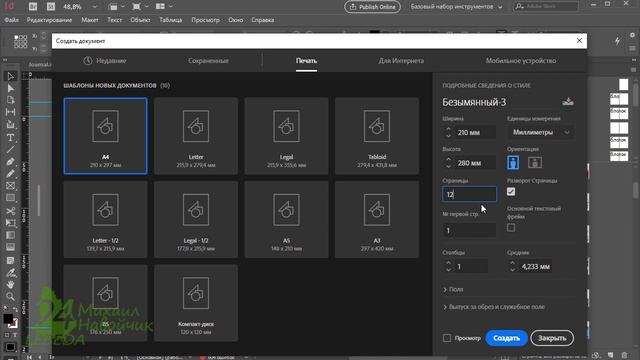Choose portrait orientation

(x=513, y=162)
